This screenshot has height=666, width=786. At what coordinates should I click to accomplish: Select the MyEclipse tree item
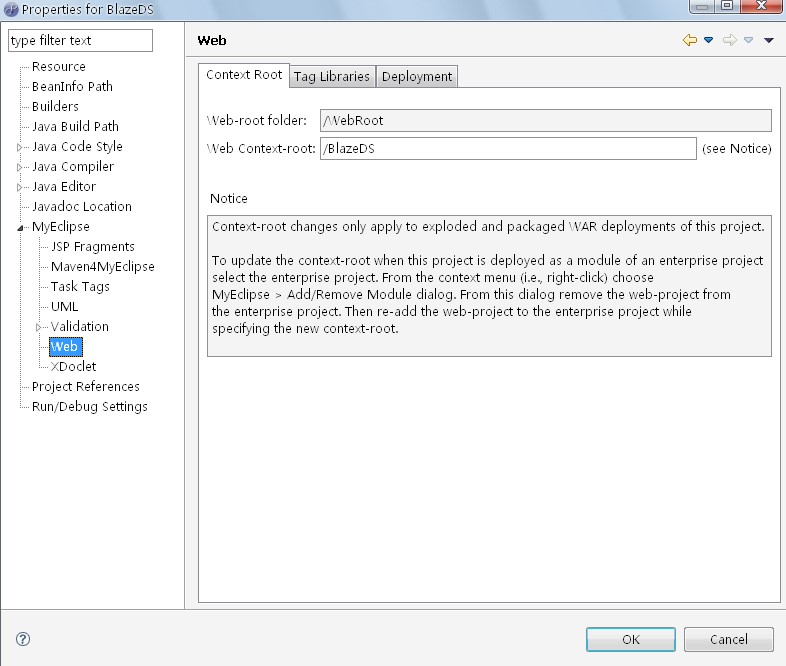pos(61,227)
